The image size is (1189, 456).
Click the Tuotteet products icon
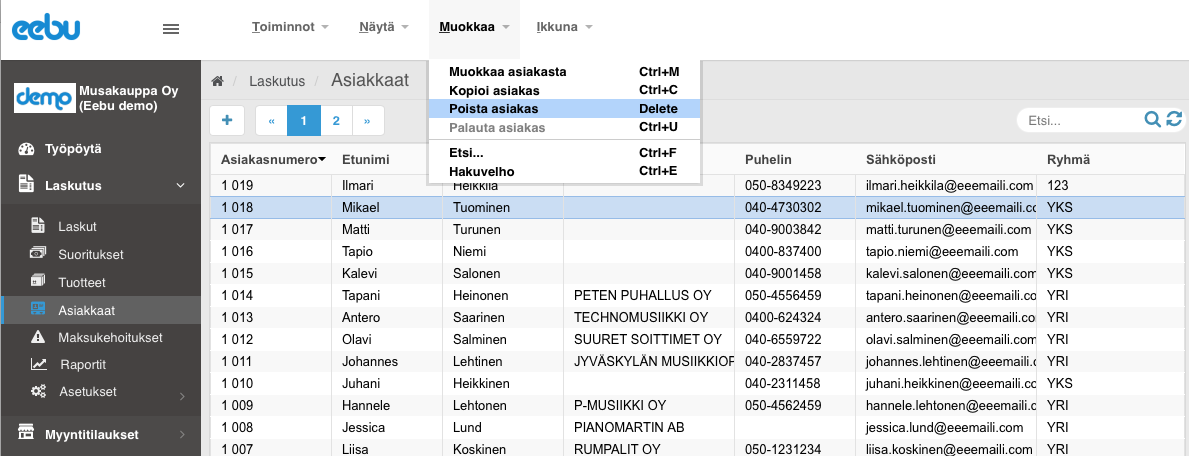(x=37, y=281)
